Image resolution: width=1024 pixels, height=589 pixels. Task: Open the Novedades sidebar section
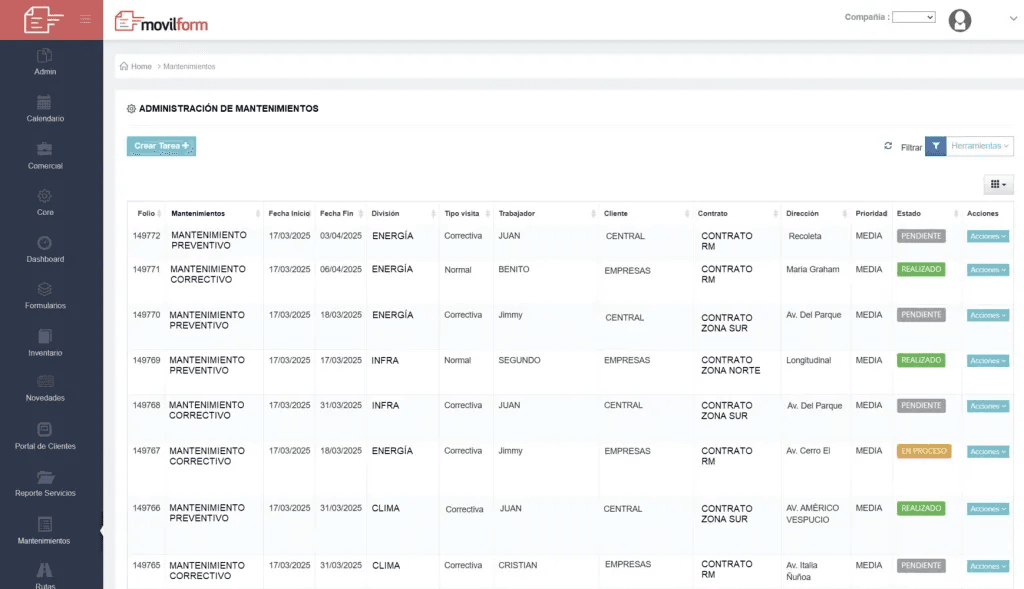45,389
